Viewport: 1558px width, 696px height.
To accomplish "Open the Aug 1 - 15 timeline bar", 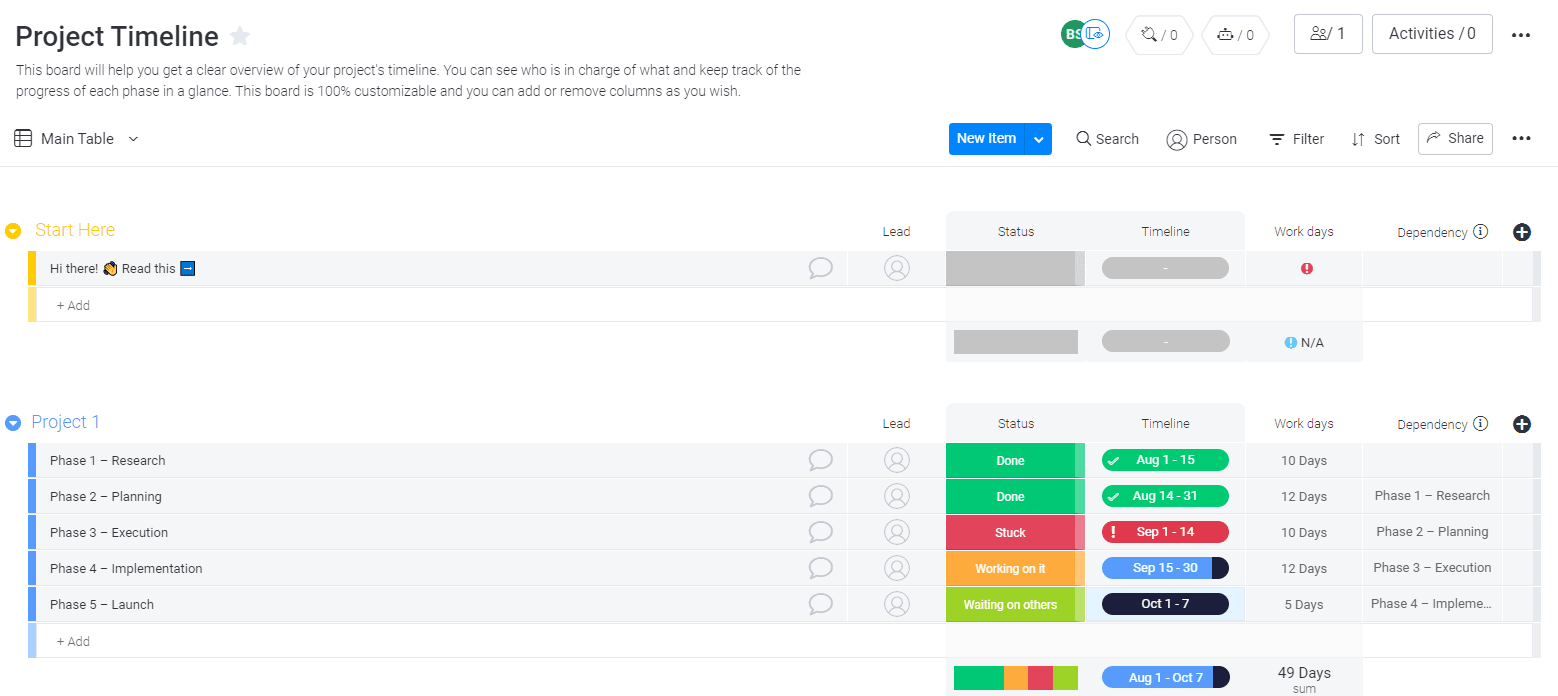I will click(x=1165, y=460).
